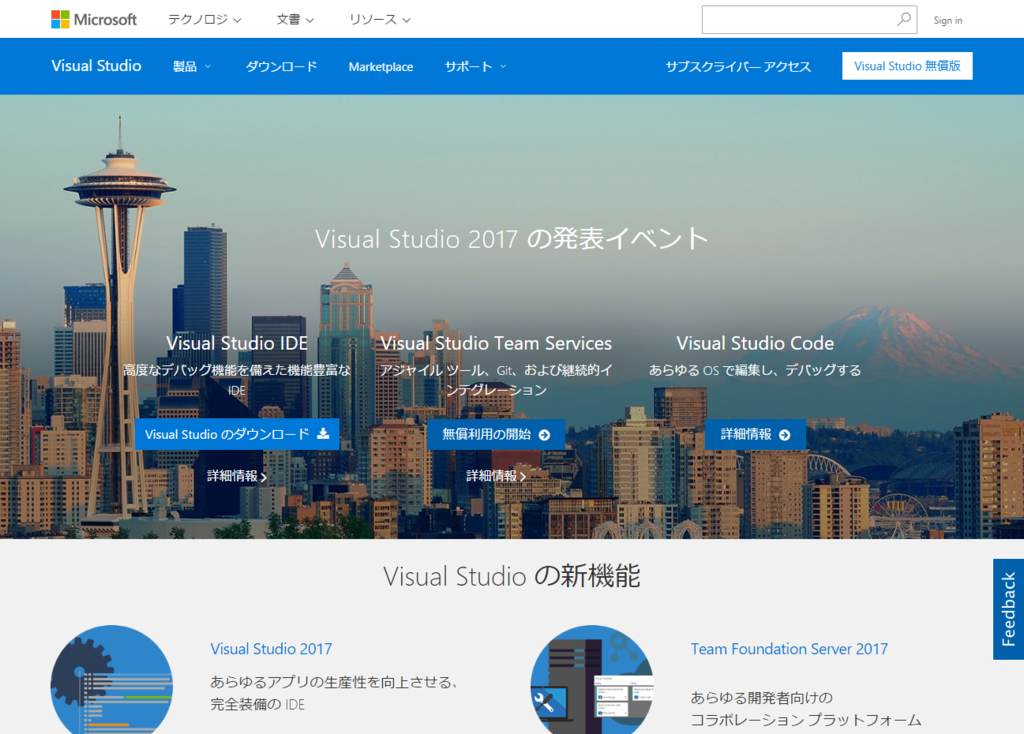
Task: Click Visual Studio のダウンロード button
Action: pyautogui.click(x=237, y=434)
